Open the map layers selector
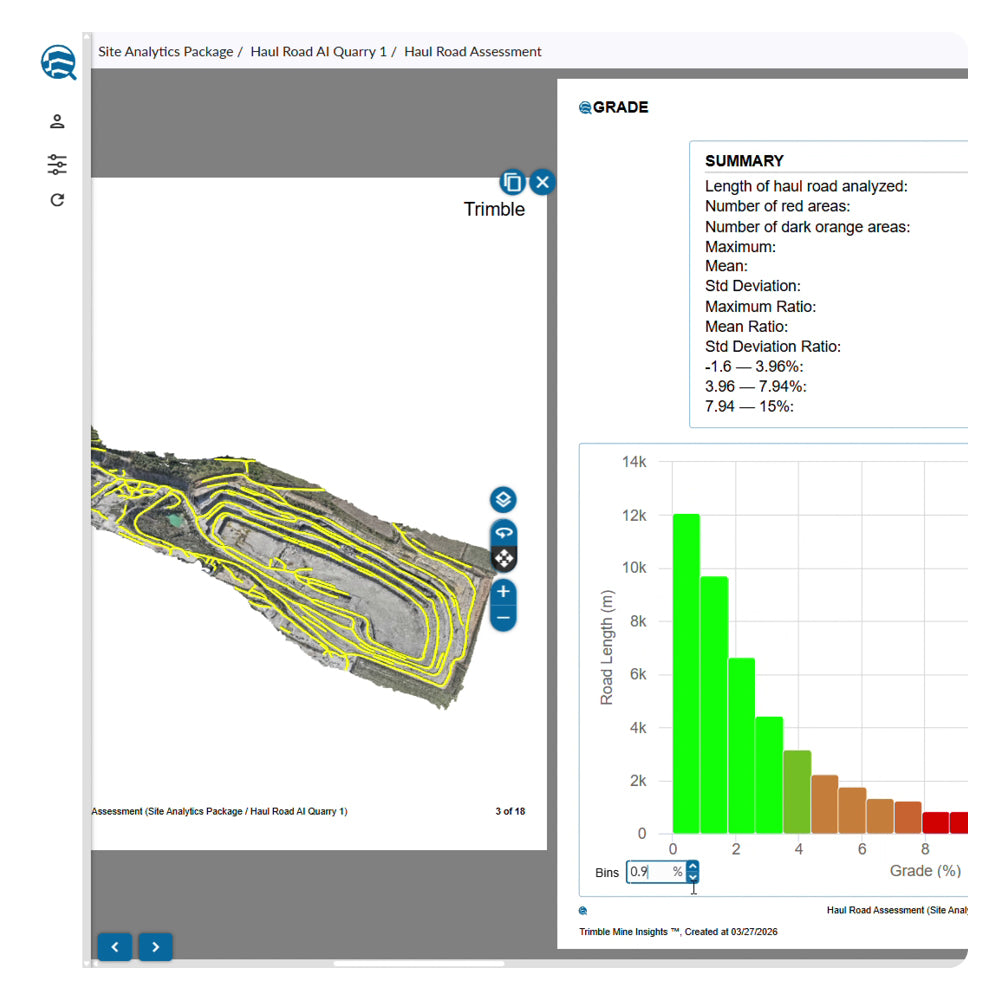The image size is (1000, 1000). [x=503, y=499]
